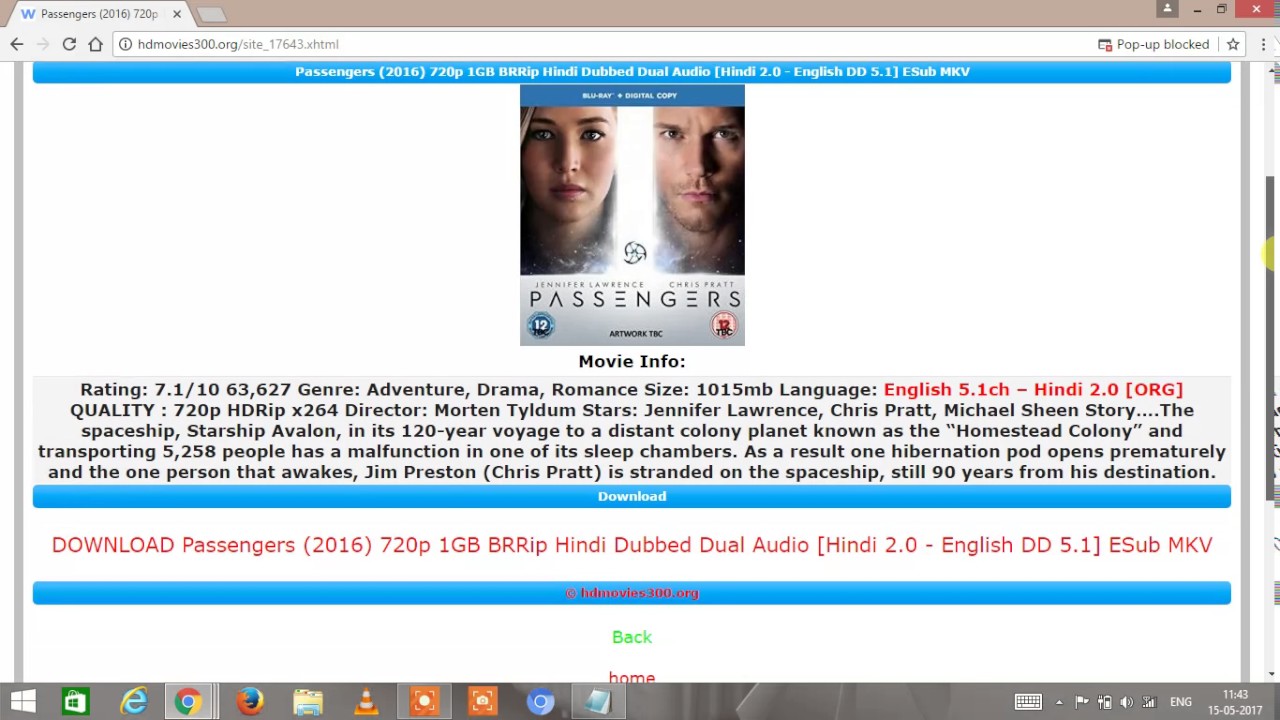Bookmark this page with the star icon
The width and height of the screenshot is (1280, 720).
[x=1233, y=44]
